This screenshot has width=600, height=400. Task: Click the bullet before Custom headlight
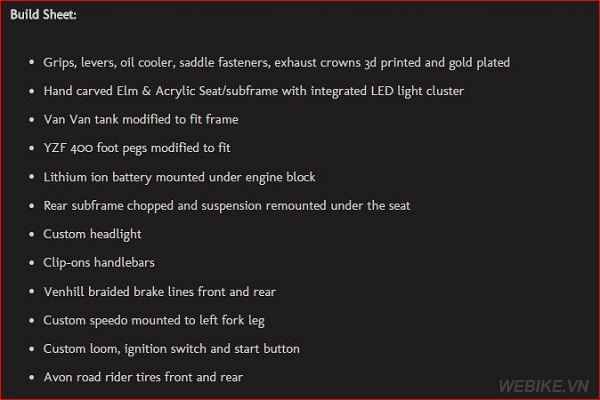[32, 234]
